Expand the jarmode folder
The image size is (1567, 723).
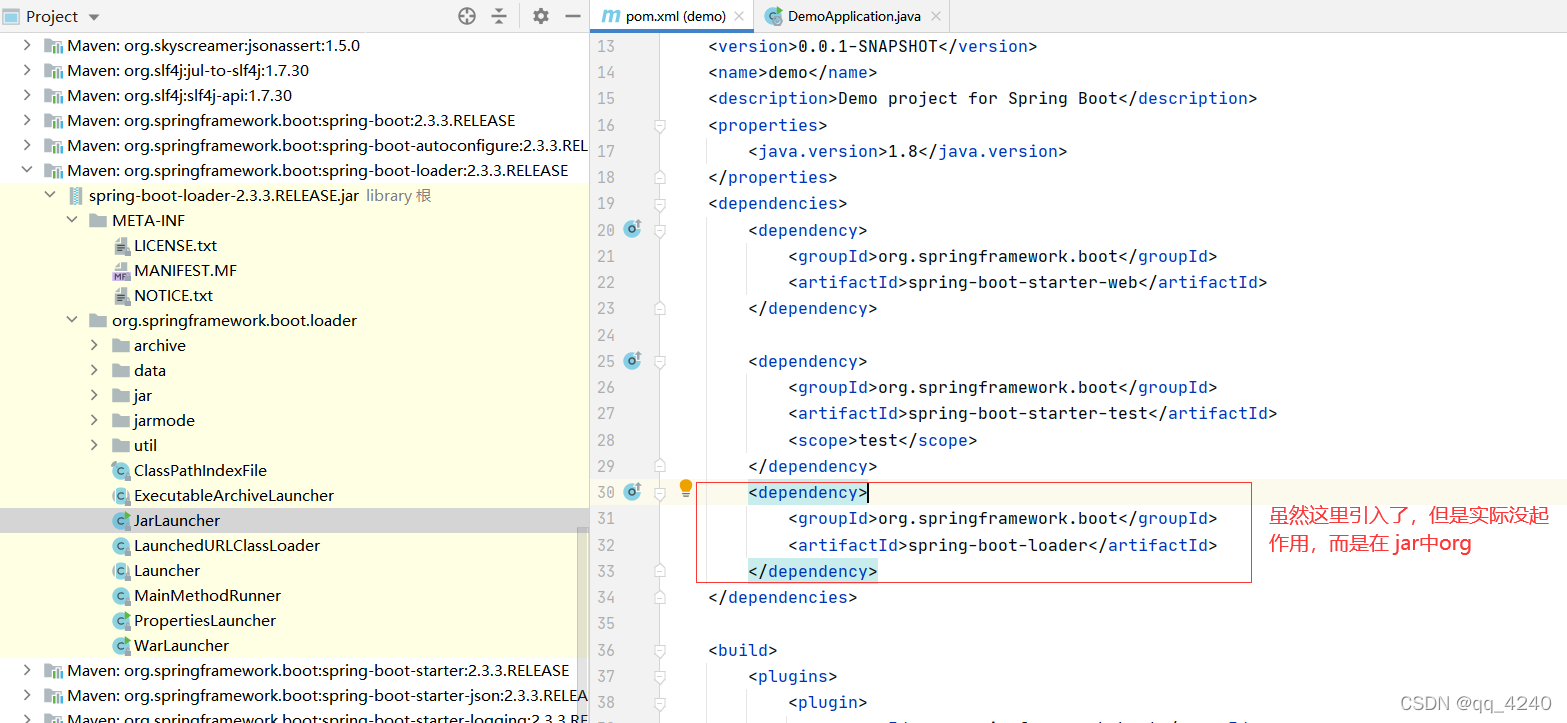[x=94, y=421]
